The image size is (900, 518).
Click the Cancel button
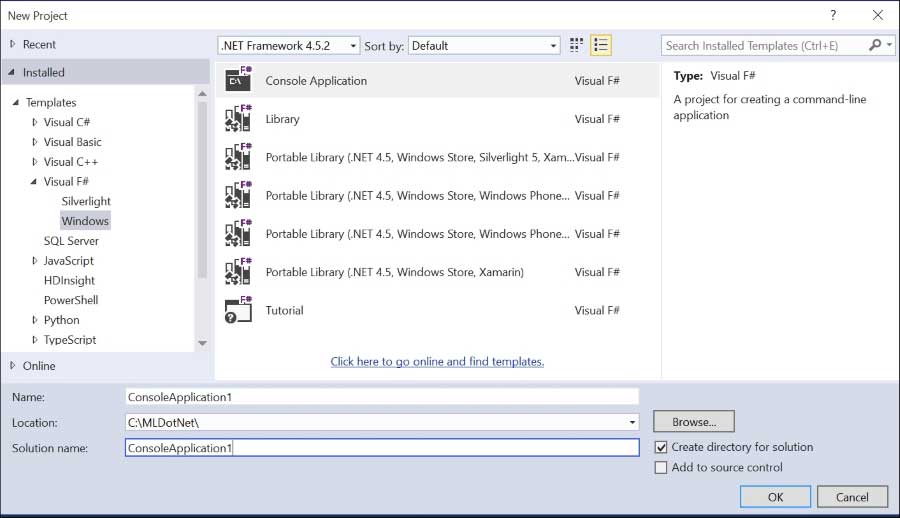[x=852, y=497]
